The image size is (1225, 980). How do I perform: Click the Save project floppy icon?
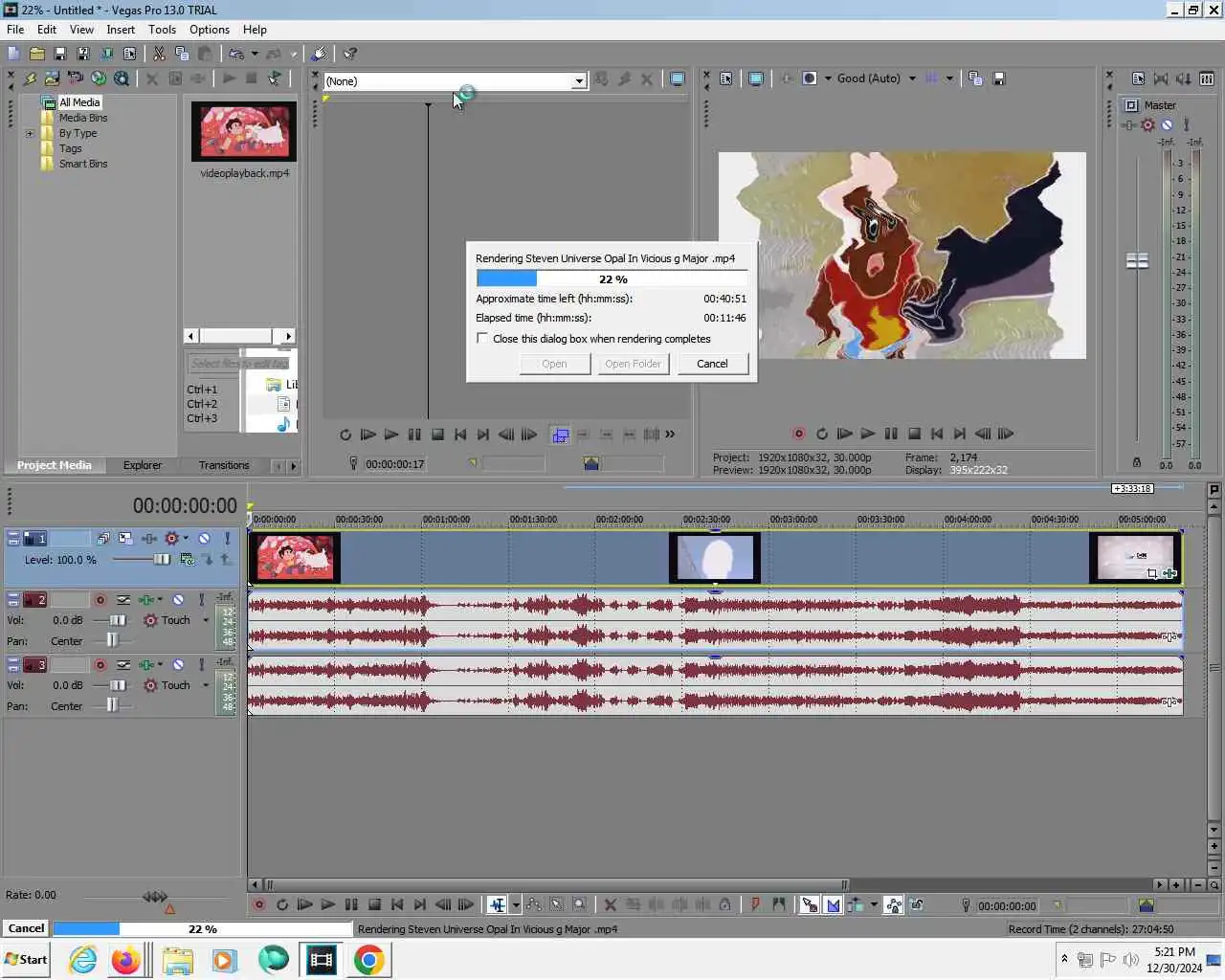(59, 54)
